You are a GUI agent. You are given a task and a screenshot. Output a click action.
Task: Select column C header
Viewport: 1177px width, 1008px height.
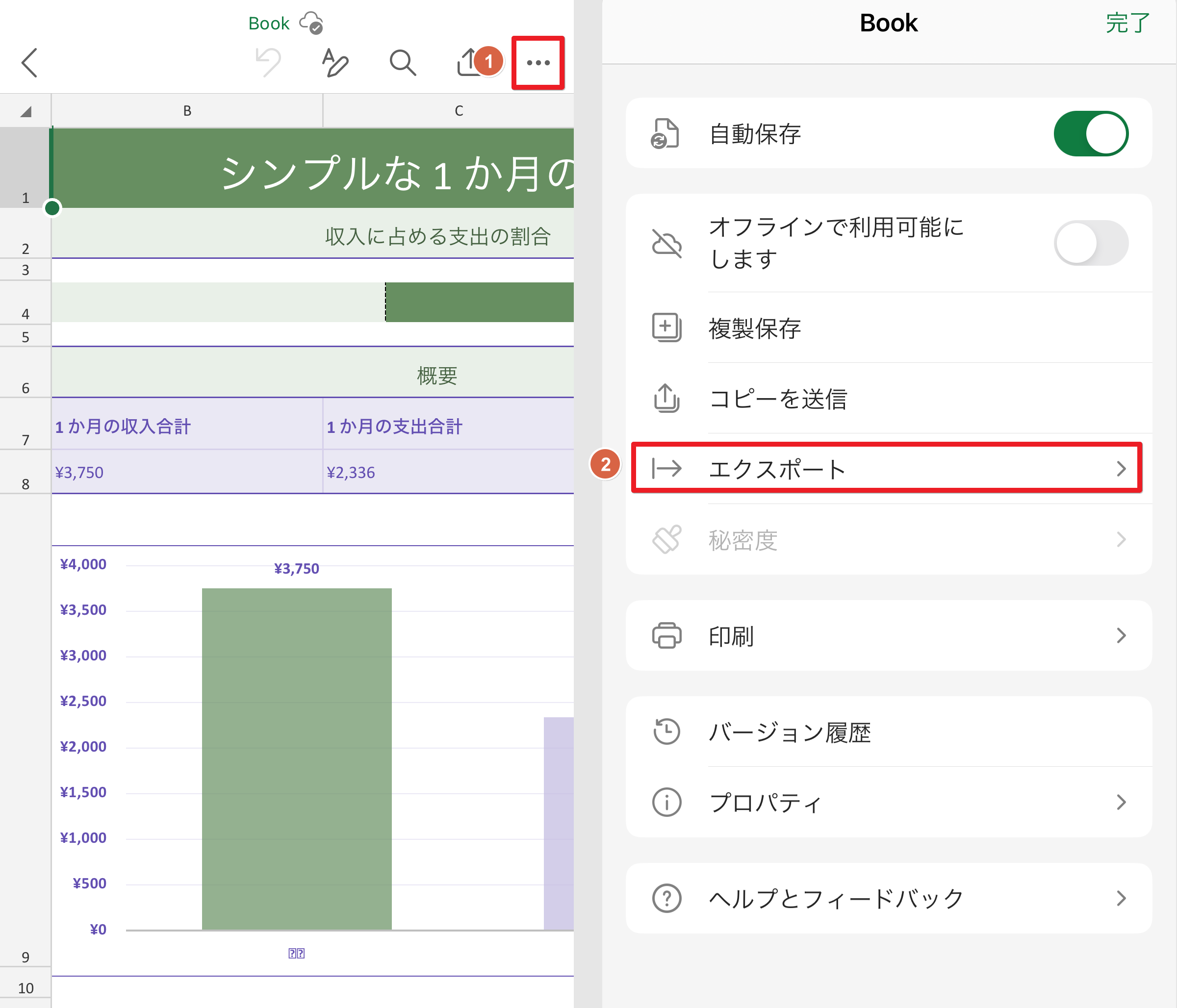pos(449,111)
